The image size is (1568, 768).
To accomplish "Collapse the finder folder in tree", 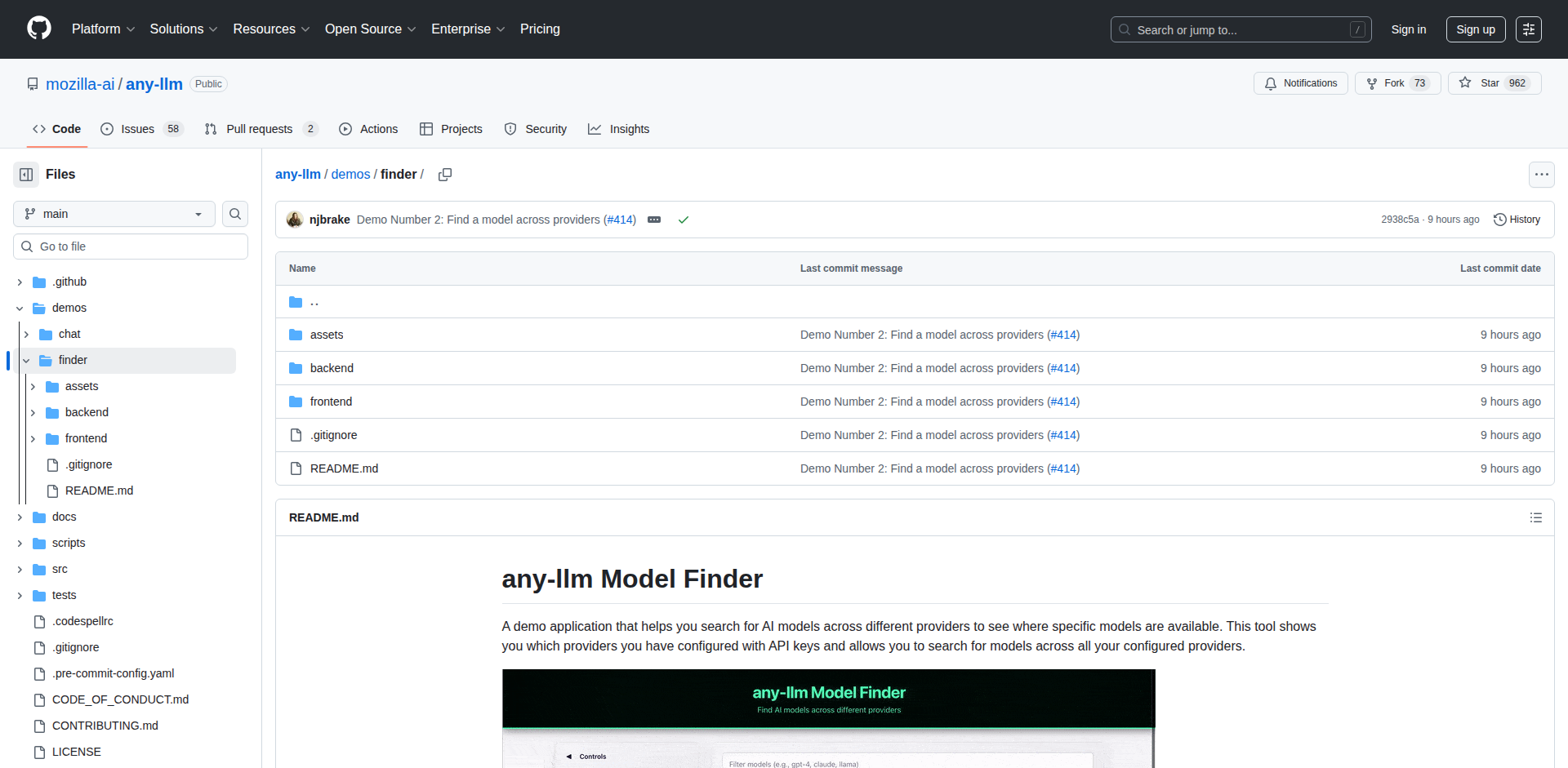I will click(x=26, y=360).
